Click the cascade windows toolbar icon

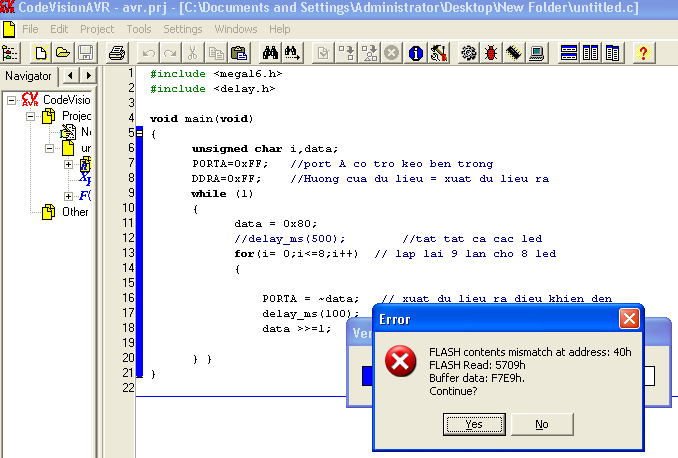coord(612,53)
